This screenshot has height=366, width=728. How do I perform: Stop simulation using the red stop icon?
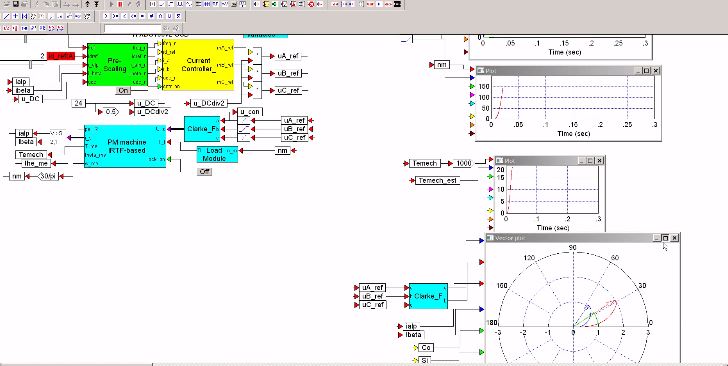pos(120,4)
